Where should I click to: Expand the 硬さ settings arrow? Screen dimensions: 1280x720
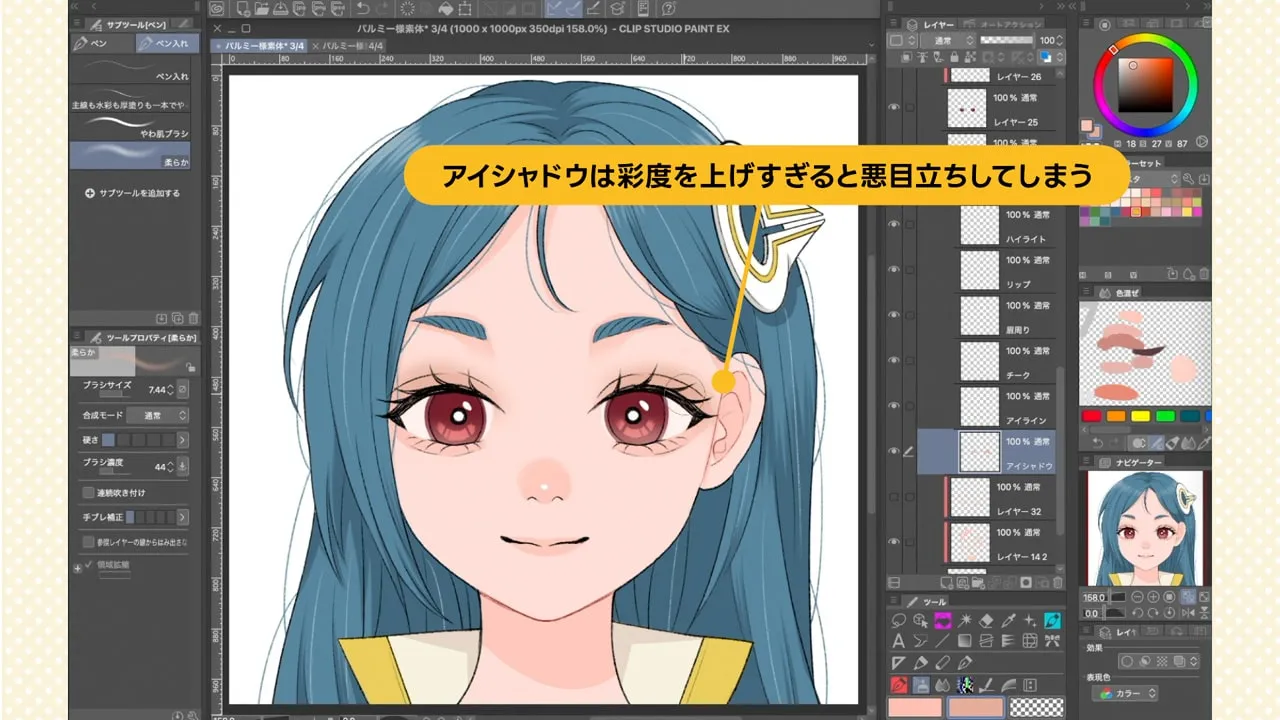pos(183,440)
